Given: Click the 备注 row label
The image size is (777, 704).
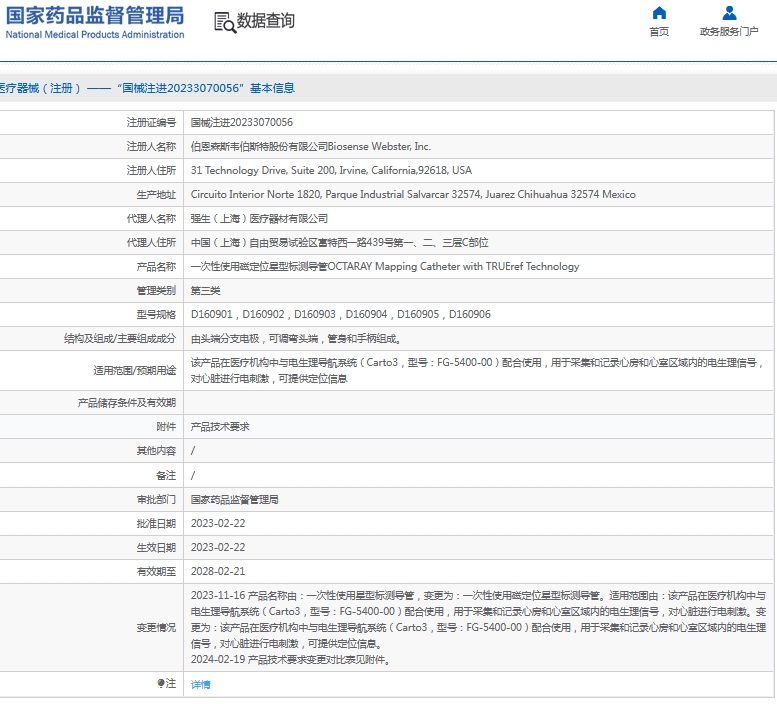Looking at the screenshot, I should point(166,476).
